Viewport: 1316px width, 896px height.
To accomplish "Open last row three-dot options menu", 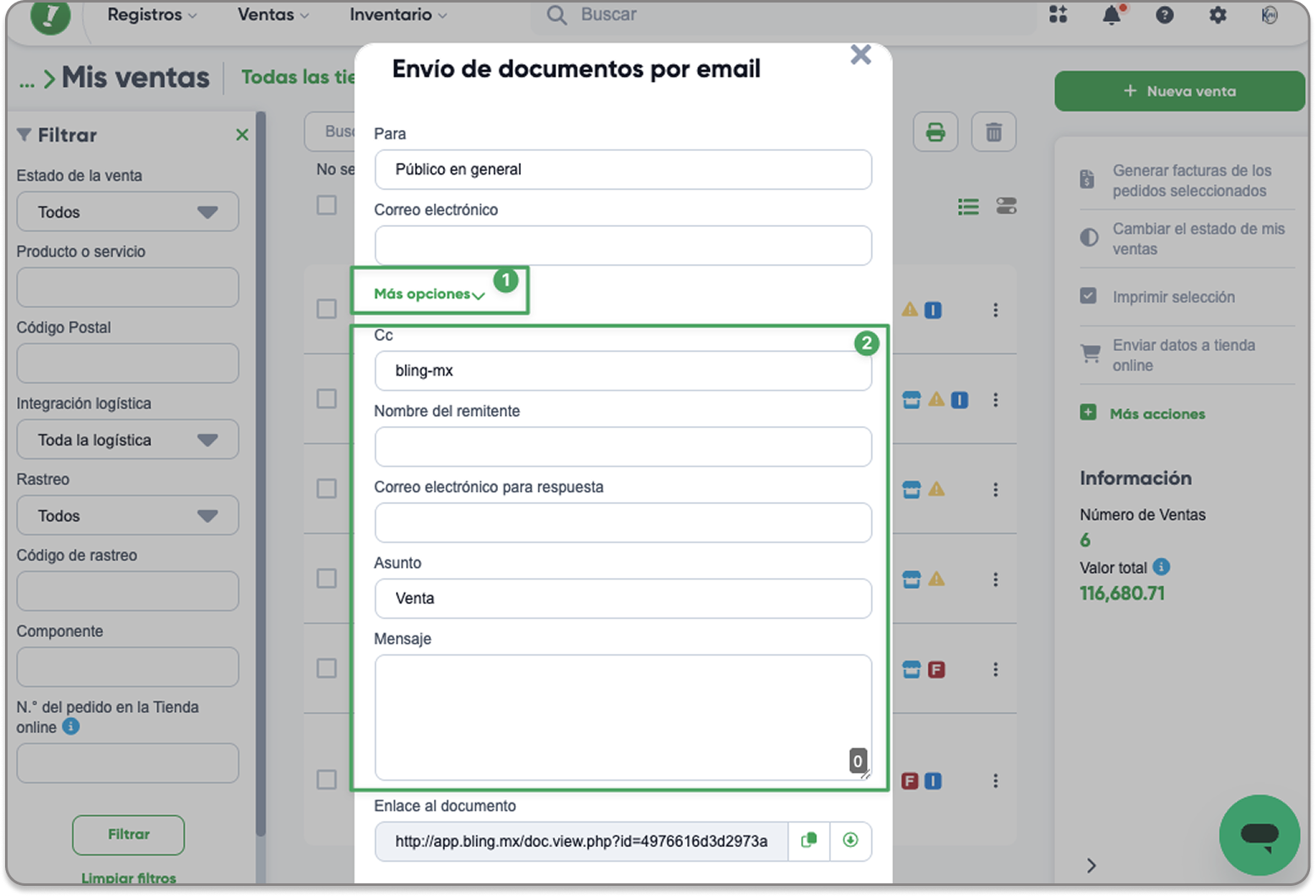I will point(996,781).
